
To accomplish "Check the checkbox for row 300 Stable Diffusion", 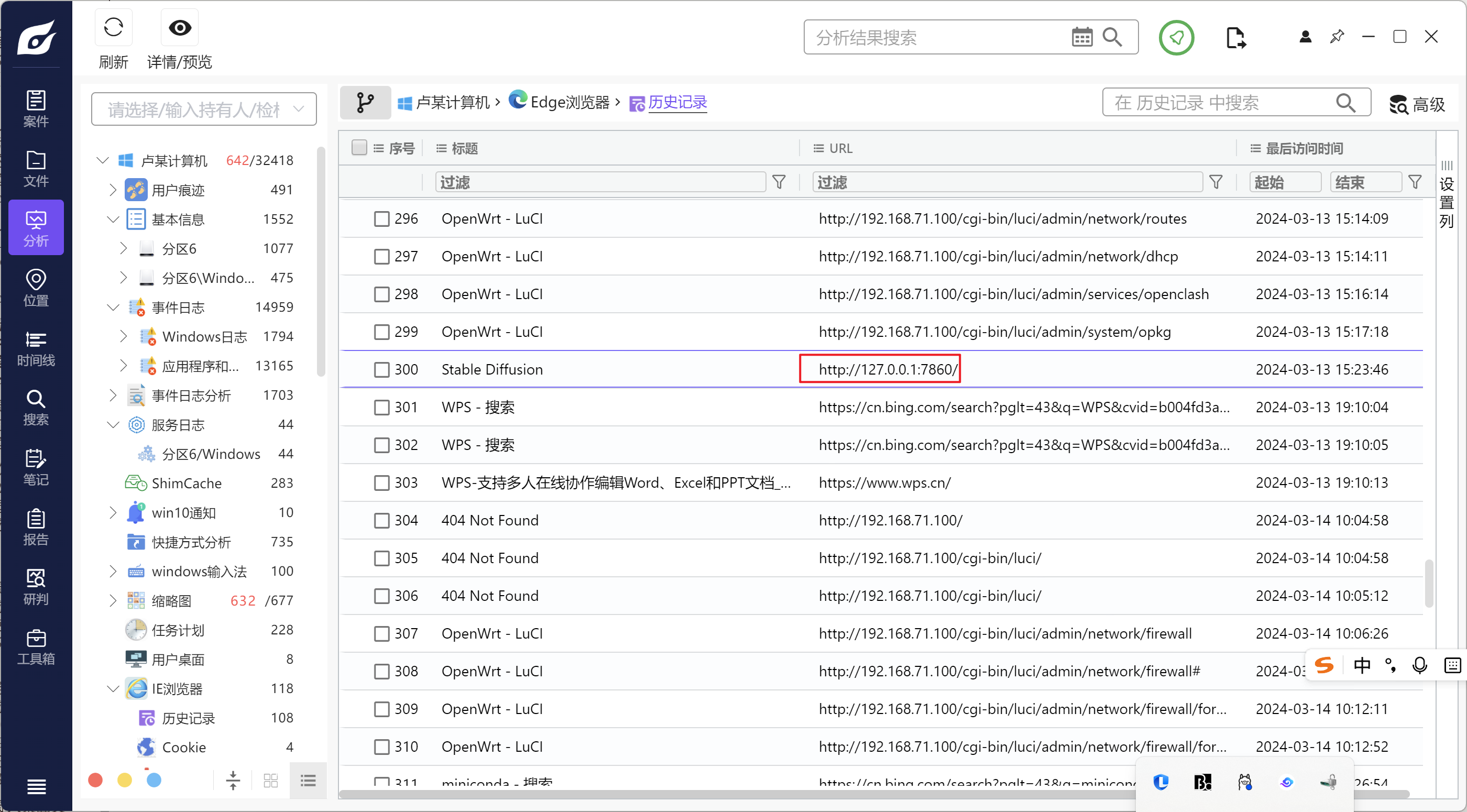I will click(381, 369).
